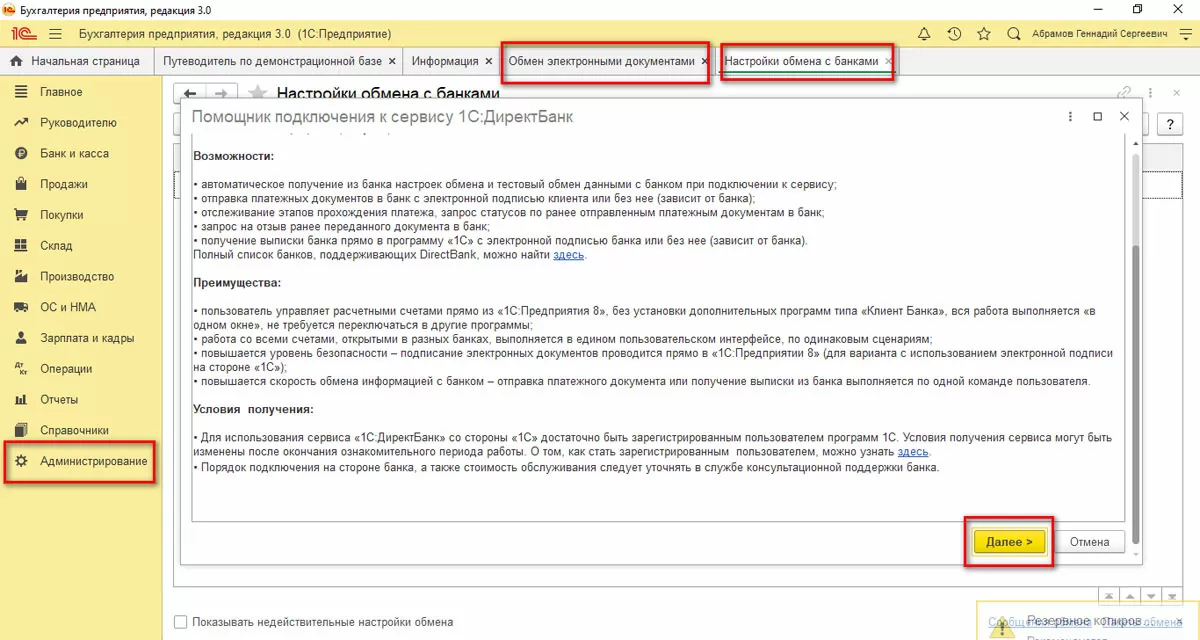Open favorites star in top bar
The image size is (1200, 640).
pyautogui.click(x=984, y=34)
